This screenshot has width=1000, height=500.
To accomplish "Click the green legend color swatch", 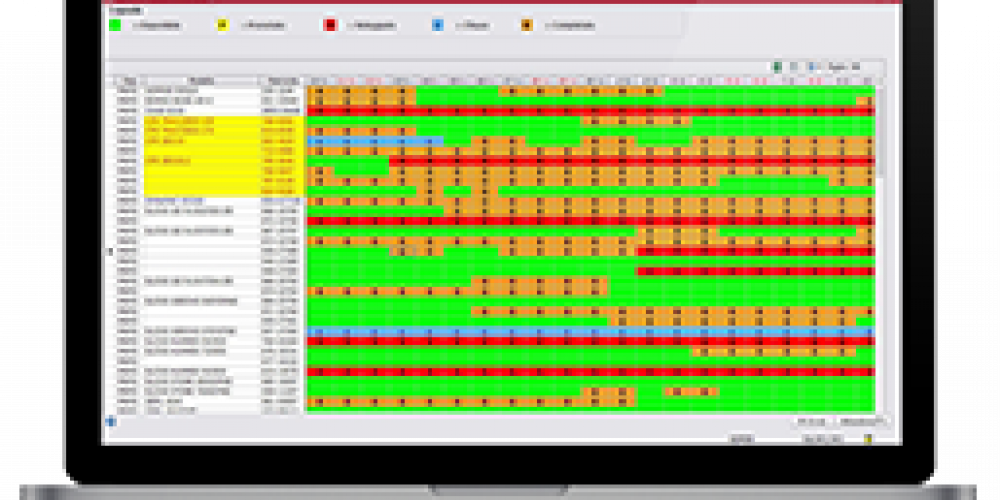I will 117,24.
